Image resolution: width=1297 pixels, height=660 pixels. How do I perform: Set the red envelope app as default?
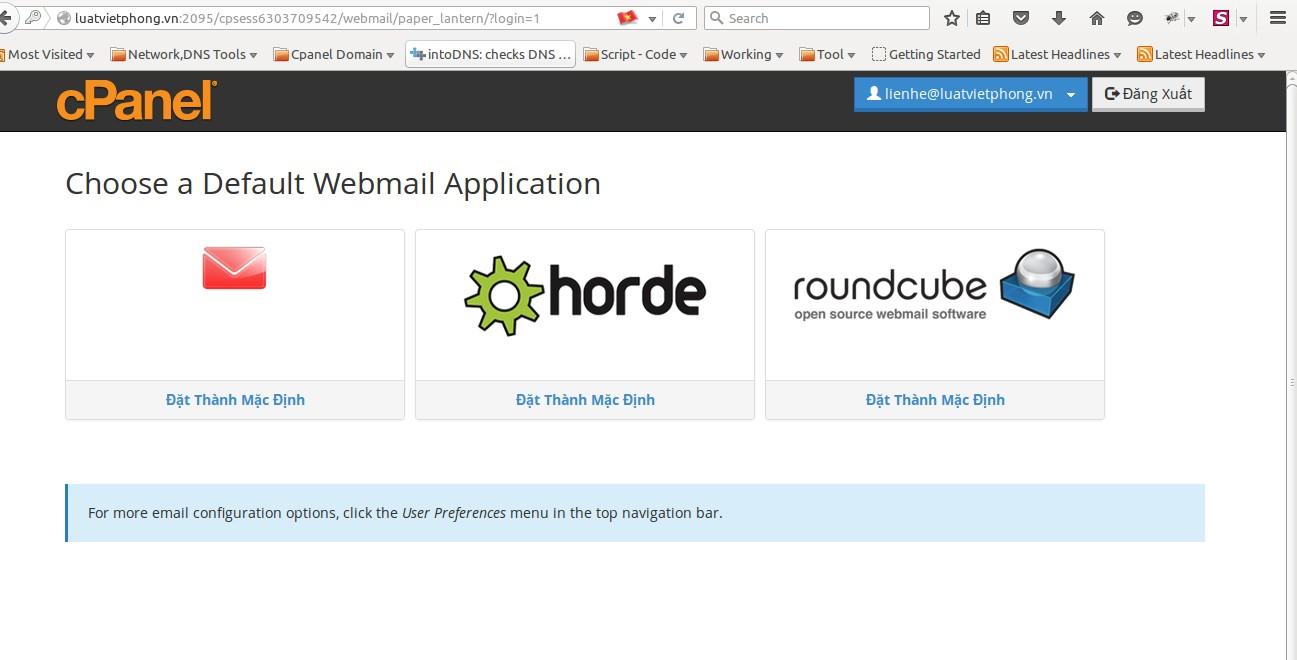coord(235,400)
